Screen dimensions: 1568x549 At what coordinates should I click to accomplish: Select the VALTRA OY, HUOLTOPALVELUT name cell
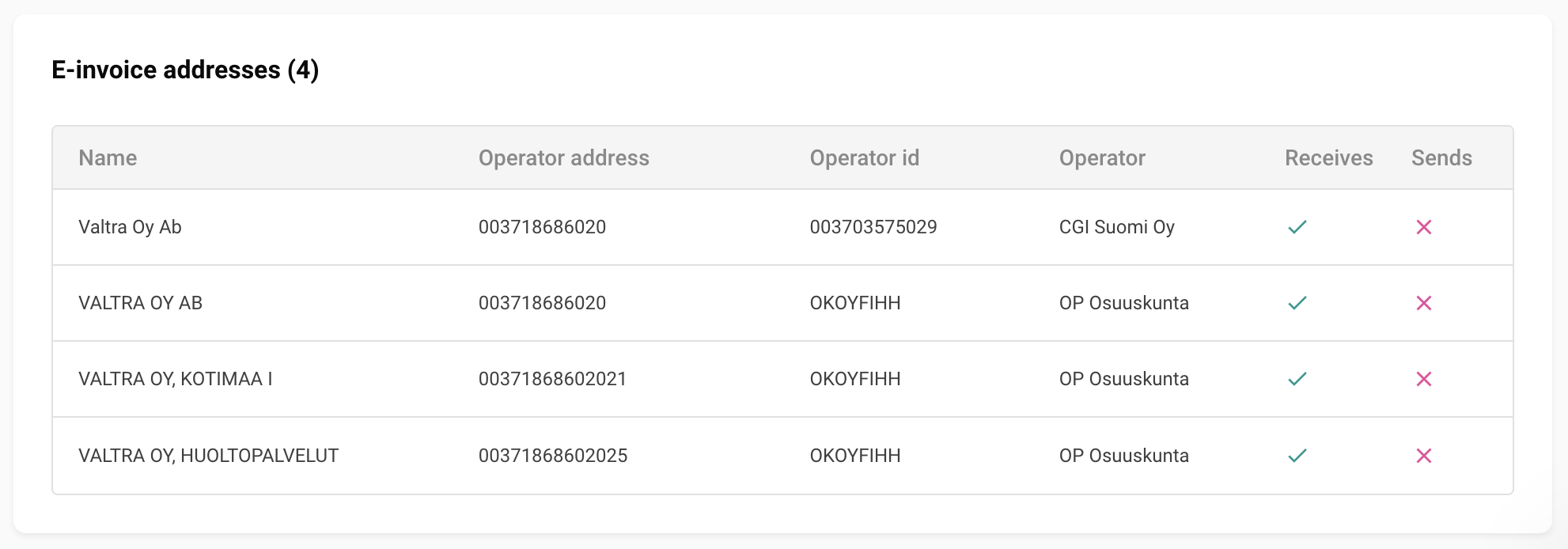point(208,456)
